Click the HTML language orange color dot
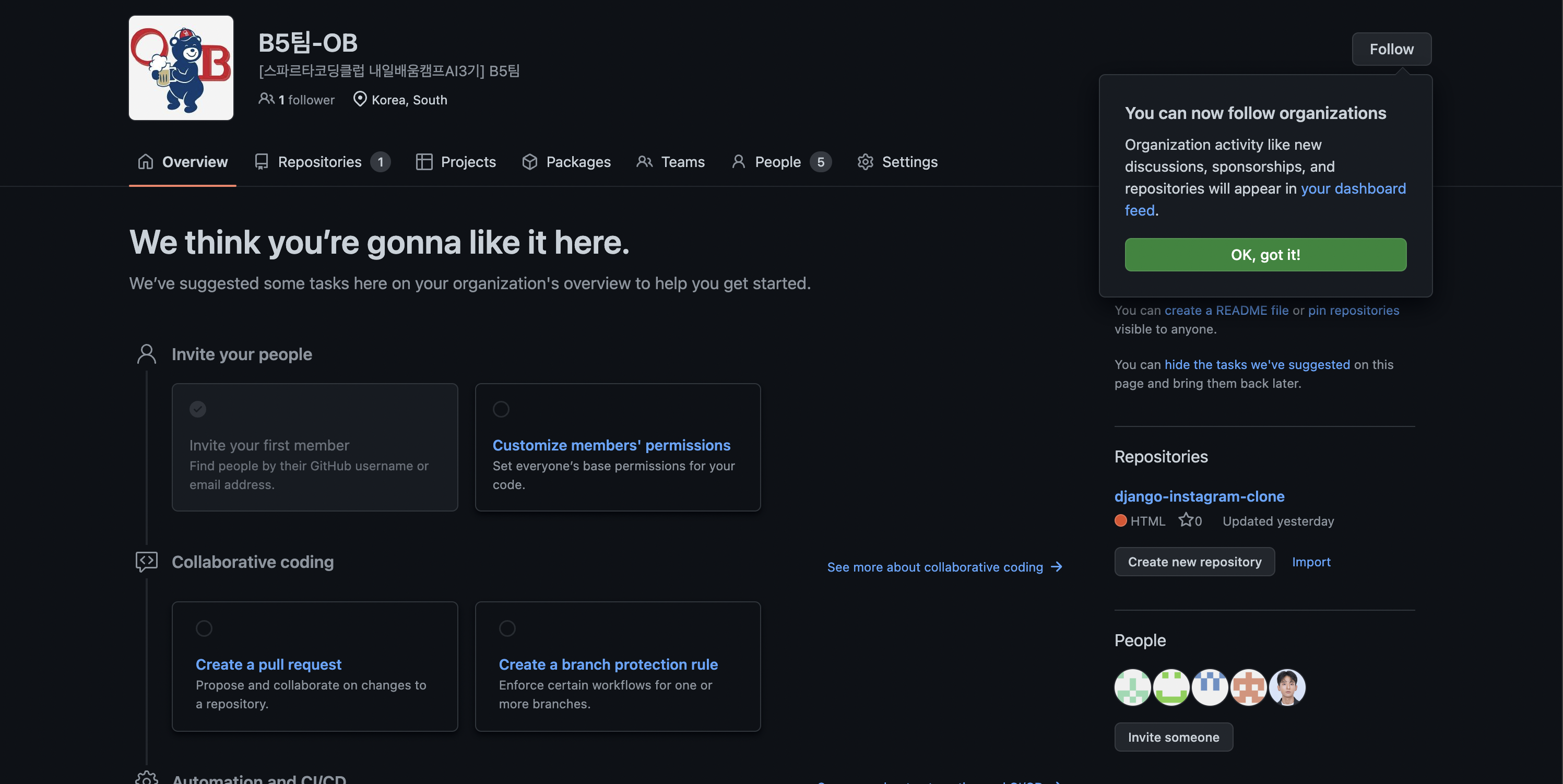 tap(1120, 520)
